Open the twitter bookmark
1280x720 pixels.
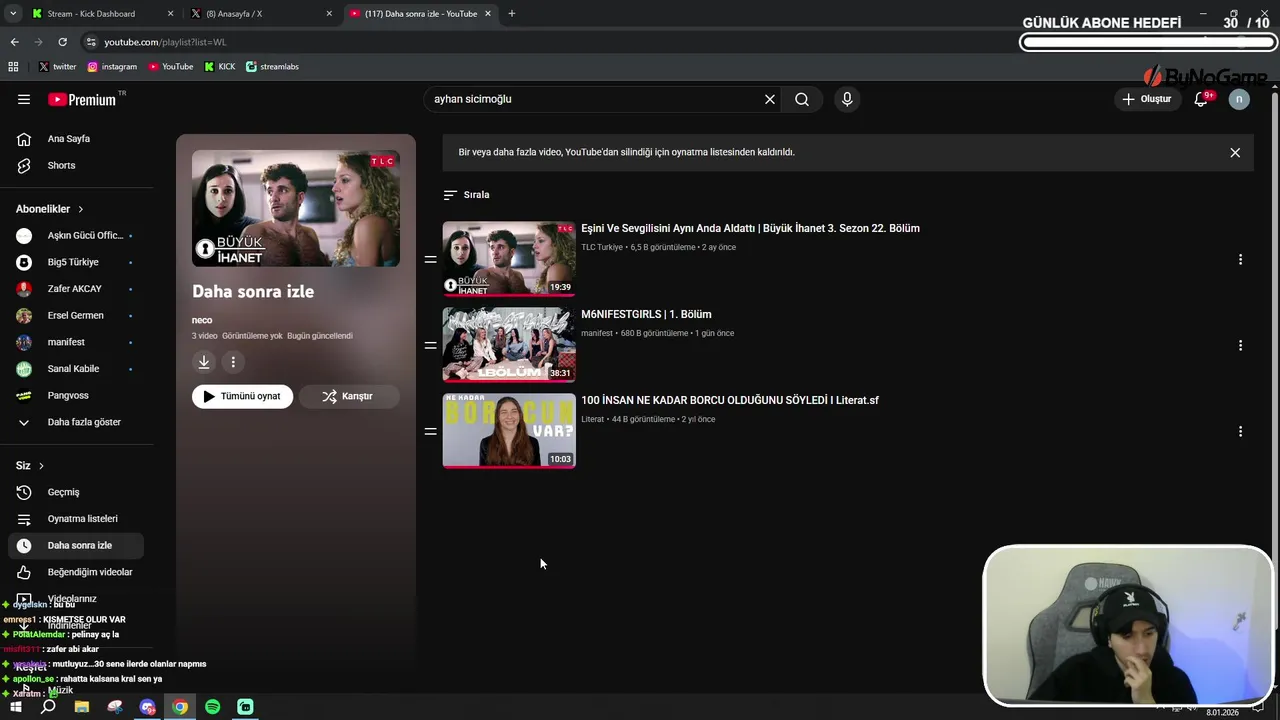57,66
